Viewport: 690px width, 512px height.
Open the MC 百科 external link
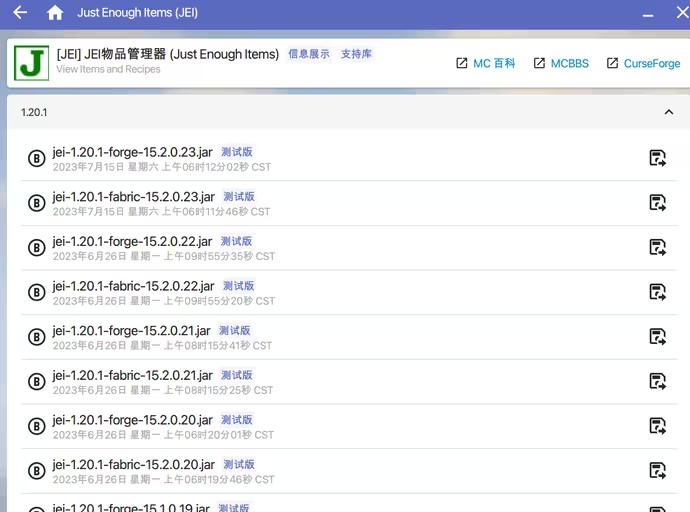486,63
